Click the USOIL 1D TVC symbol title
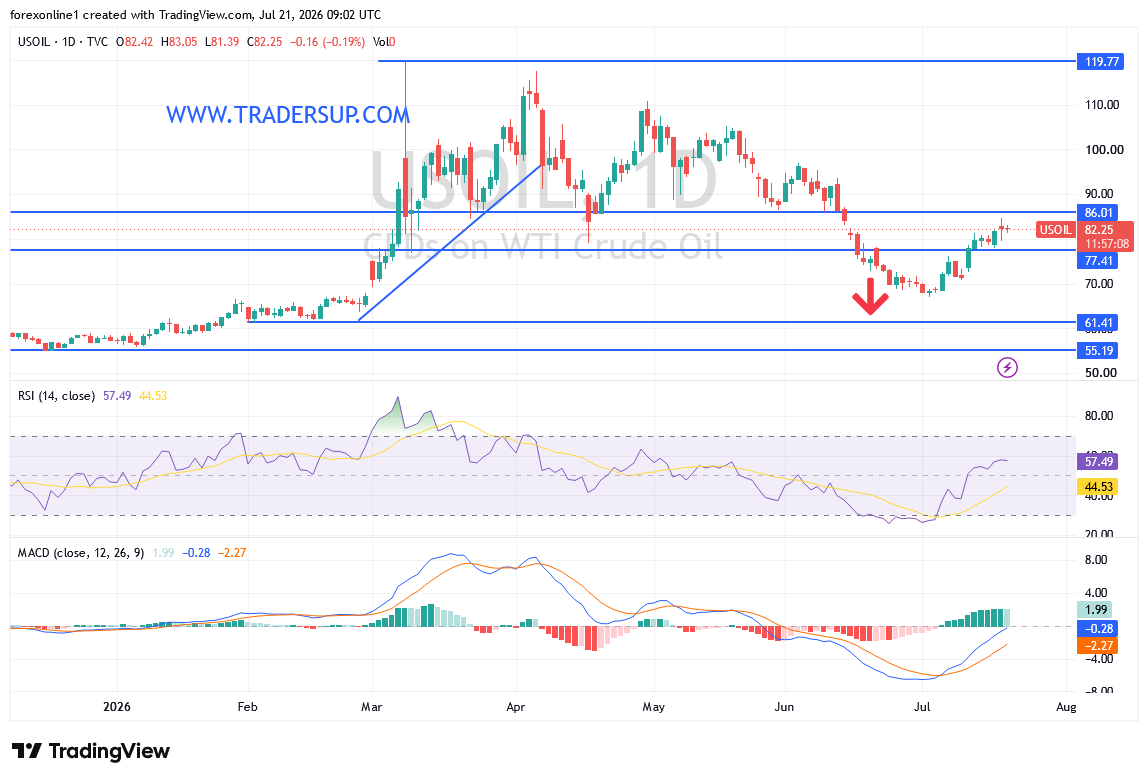The image size is (1148, 781). pyautogui.click(x=63, y=42)
